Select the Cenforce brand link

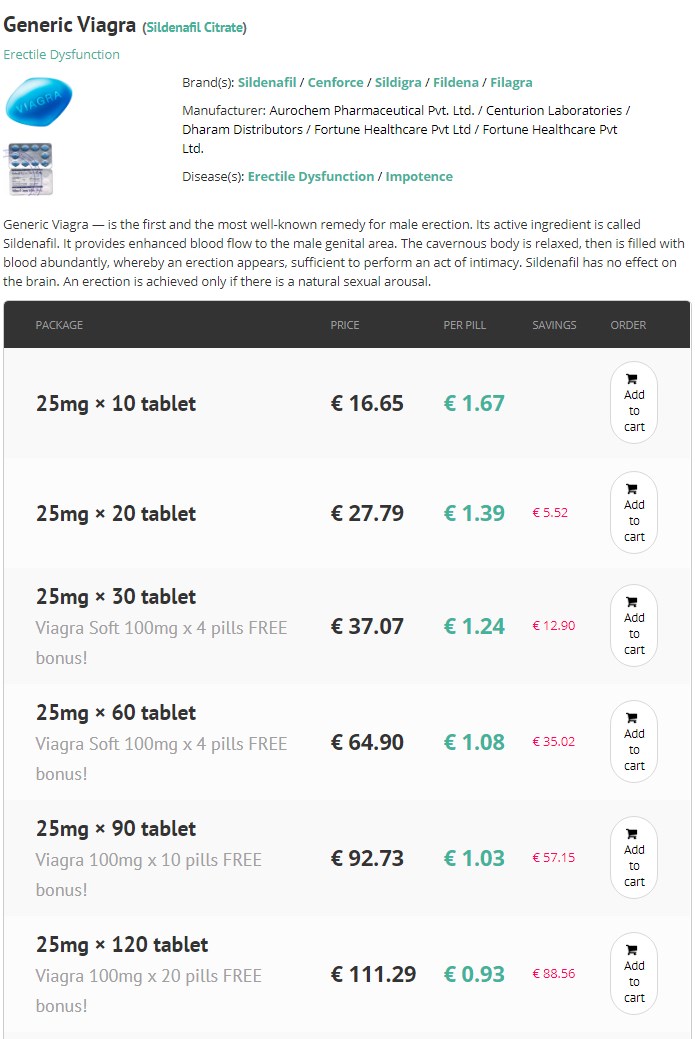(x=335, y=82)
